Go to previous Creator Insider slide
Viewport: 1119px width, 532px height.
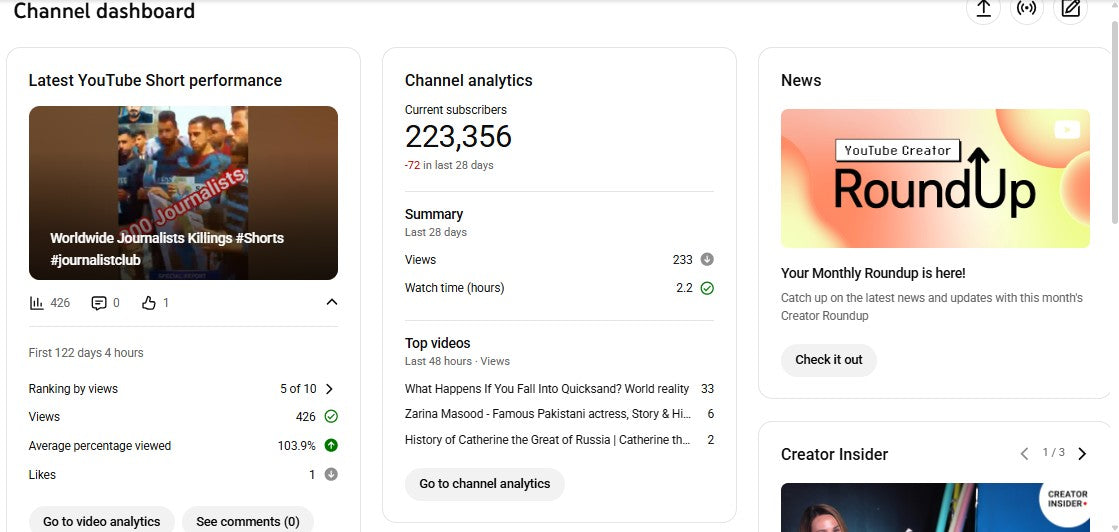(1024, 454)
